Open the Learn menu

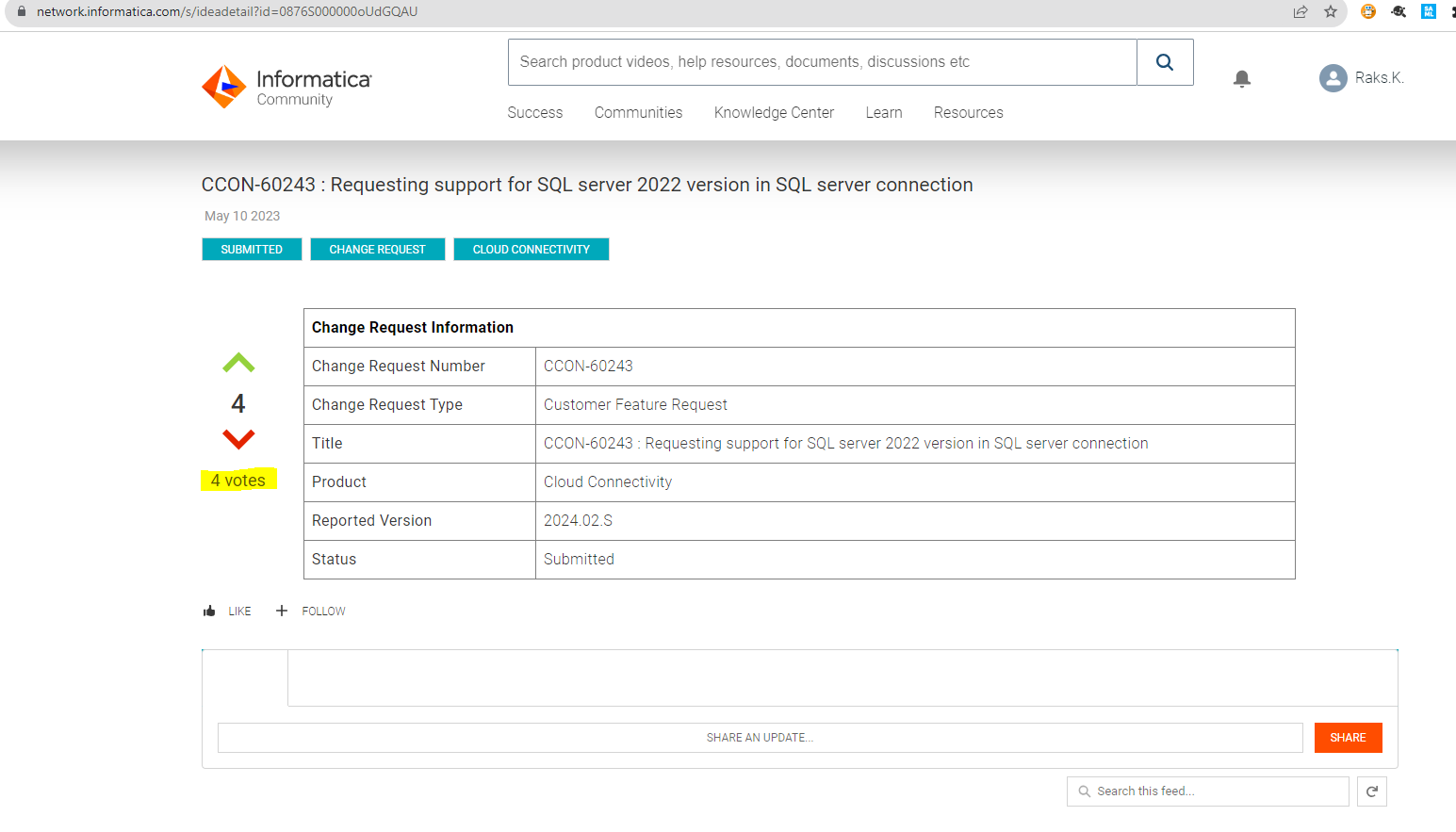pyautogui.click(x=884, y=113)
